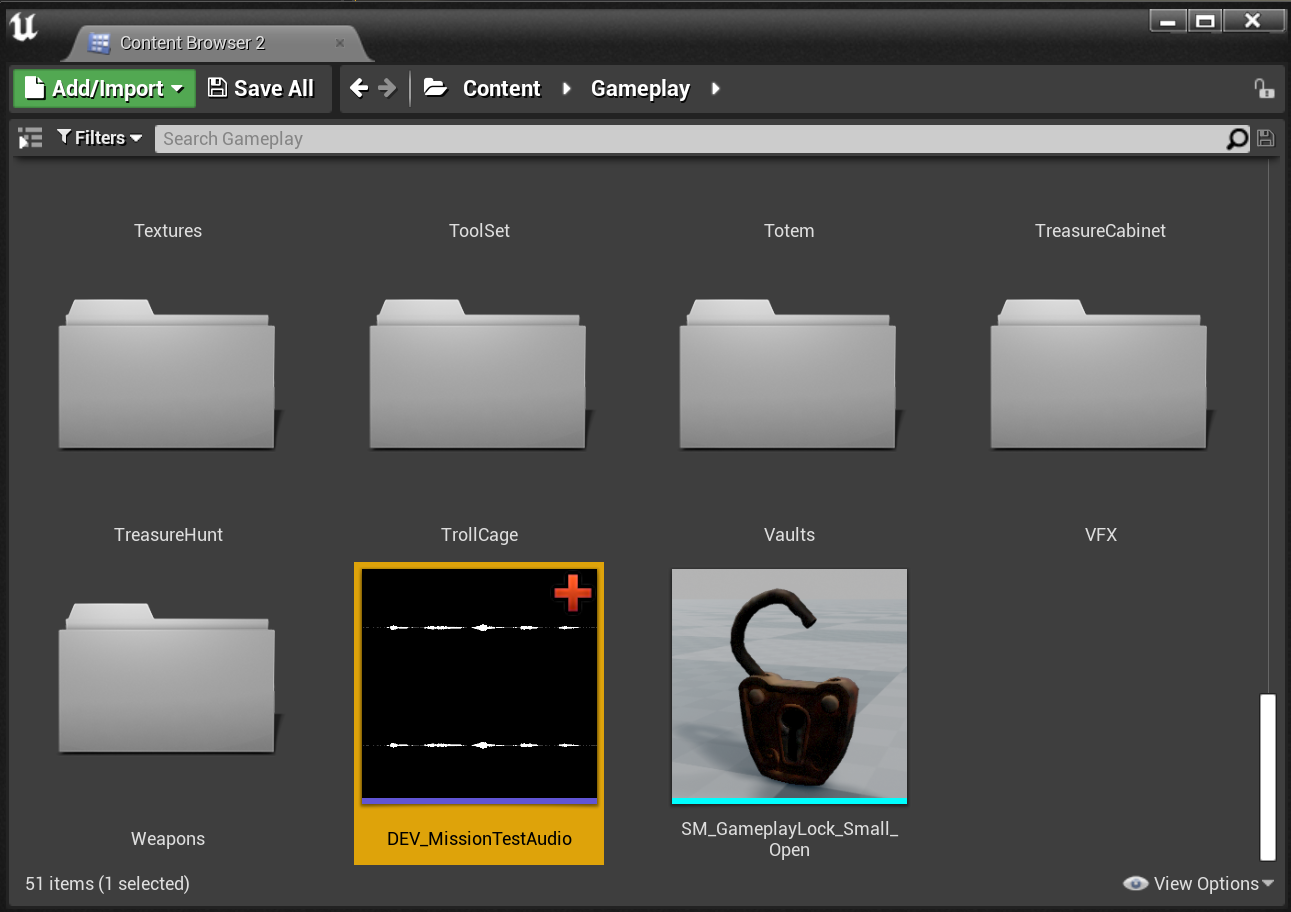
Task: Go forward in folder history
Action: (x=388, y=88)
